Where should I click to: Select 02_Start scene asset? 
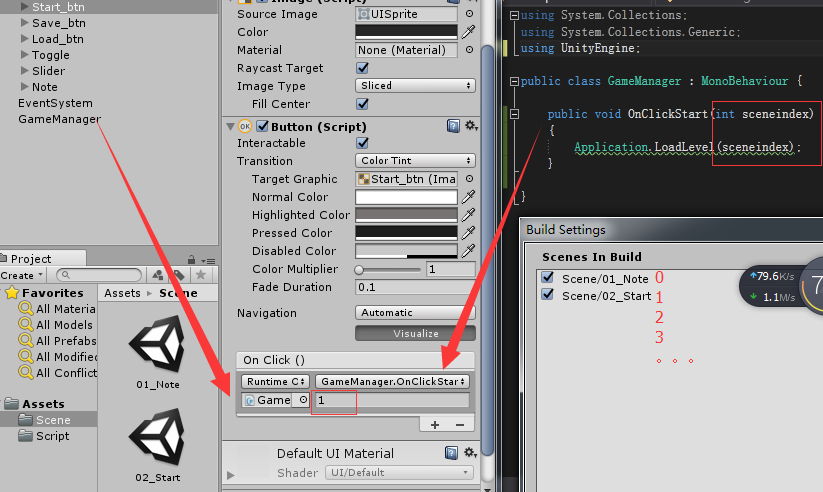[157, 445]
